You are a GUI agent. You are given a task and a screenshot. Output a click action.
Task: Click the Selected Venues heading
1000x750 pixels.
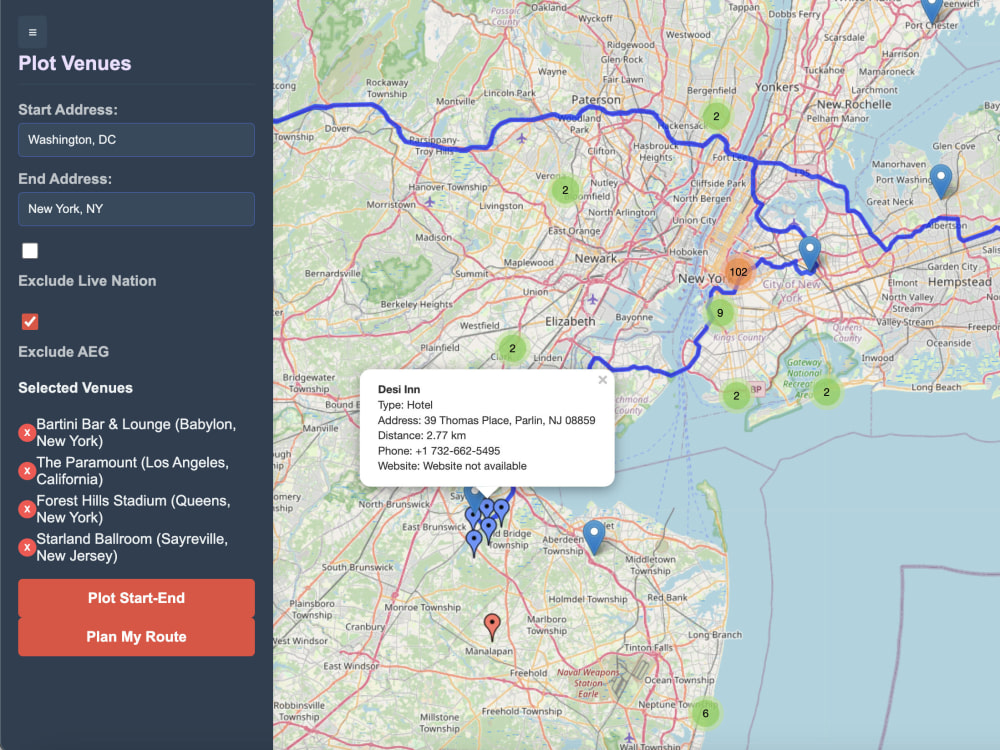(75, 388)
